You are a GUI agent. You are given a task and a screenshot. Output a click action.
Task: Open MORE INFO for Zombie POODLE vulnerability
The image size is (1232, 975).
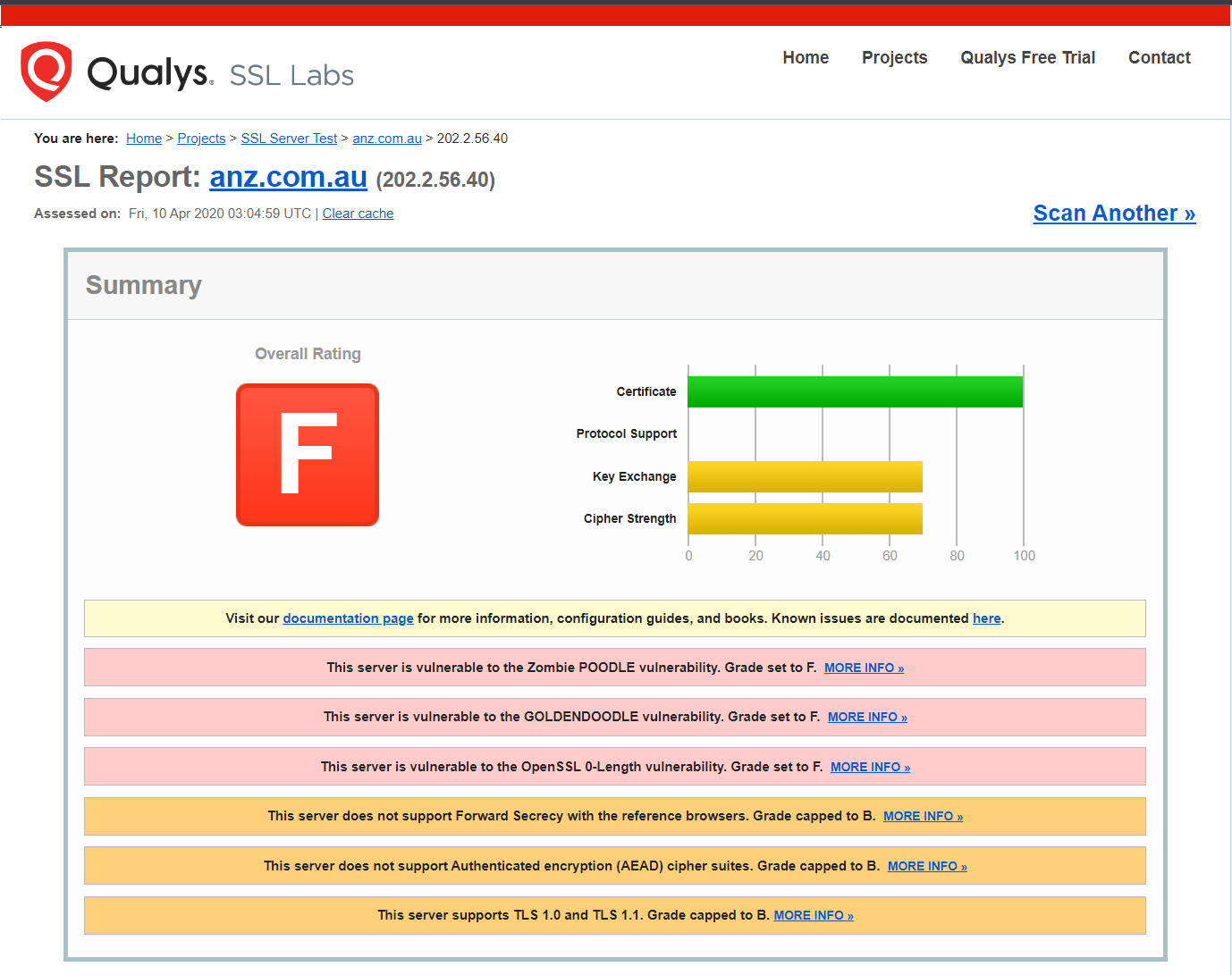tap(864, 668)
